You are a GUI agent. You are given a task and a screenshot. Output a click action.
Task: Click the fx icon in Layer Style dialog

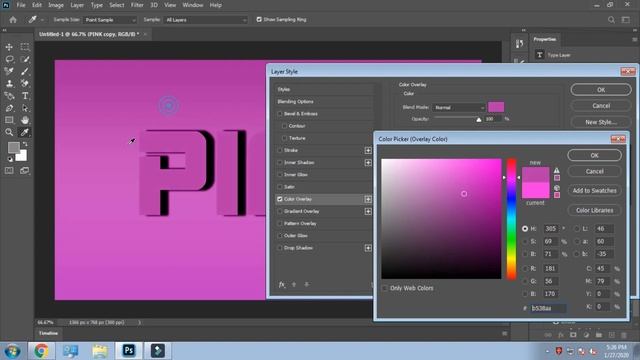point(282,284)
